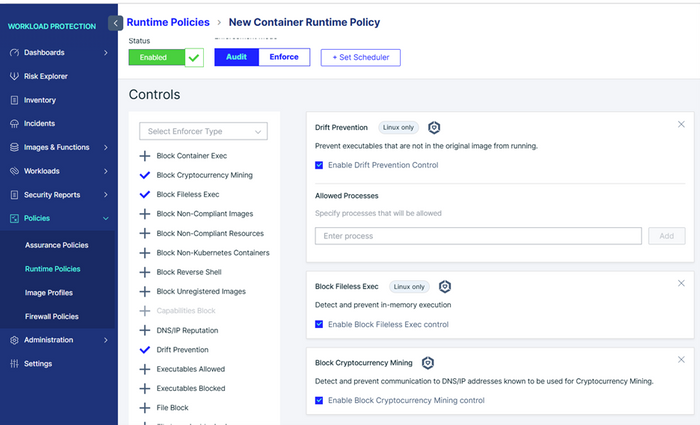Click the Workloads icon in sidebar
Viewport: 700px width, 425px height.
[x=14, y=171]
